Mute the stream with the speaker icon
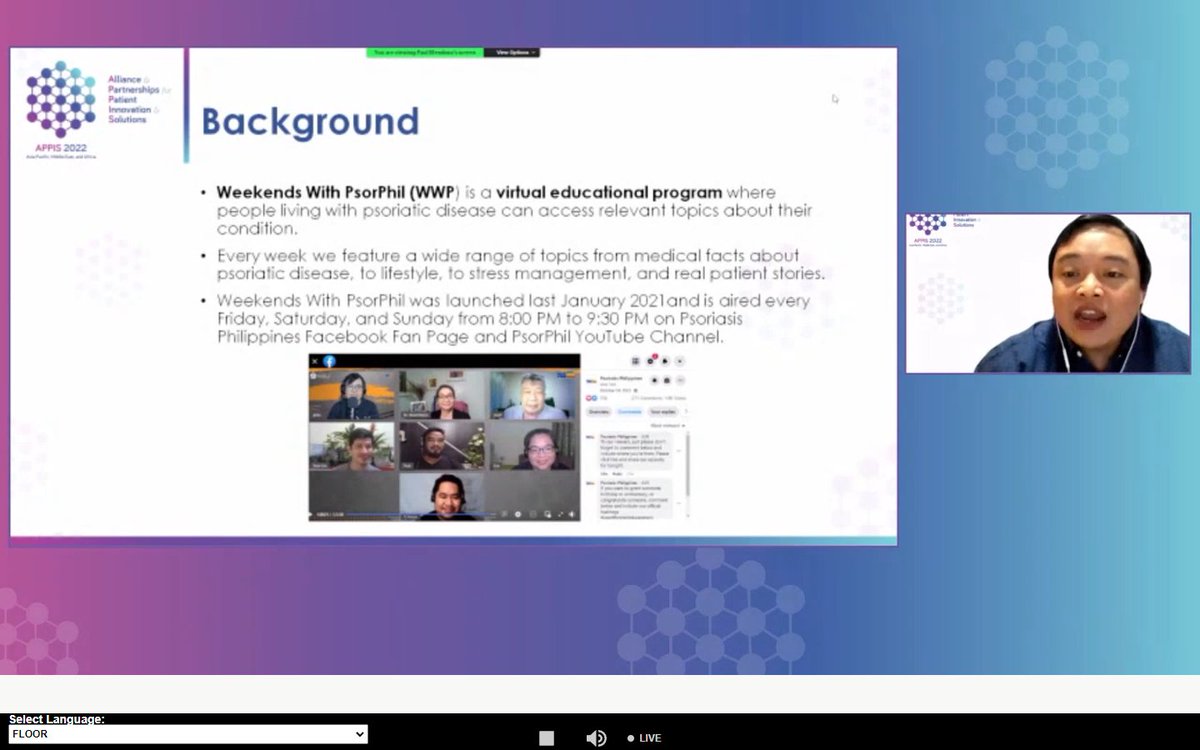Image resolution: width=1200 pixels, height=750 pixels. point(596,738)
